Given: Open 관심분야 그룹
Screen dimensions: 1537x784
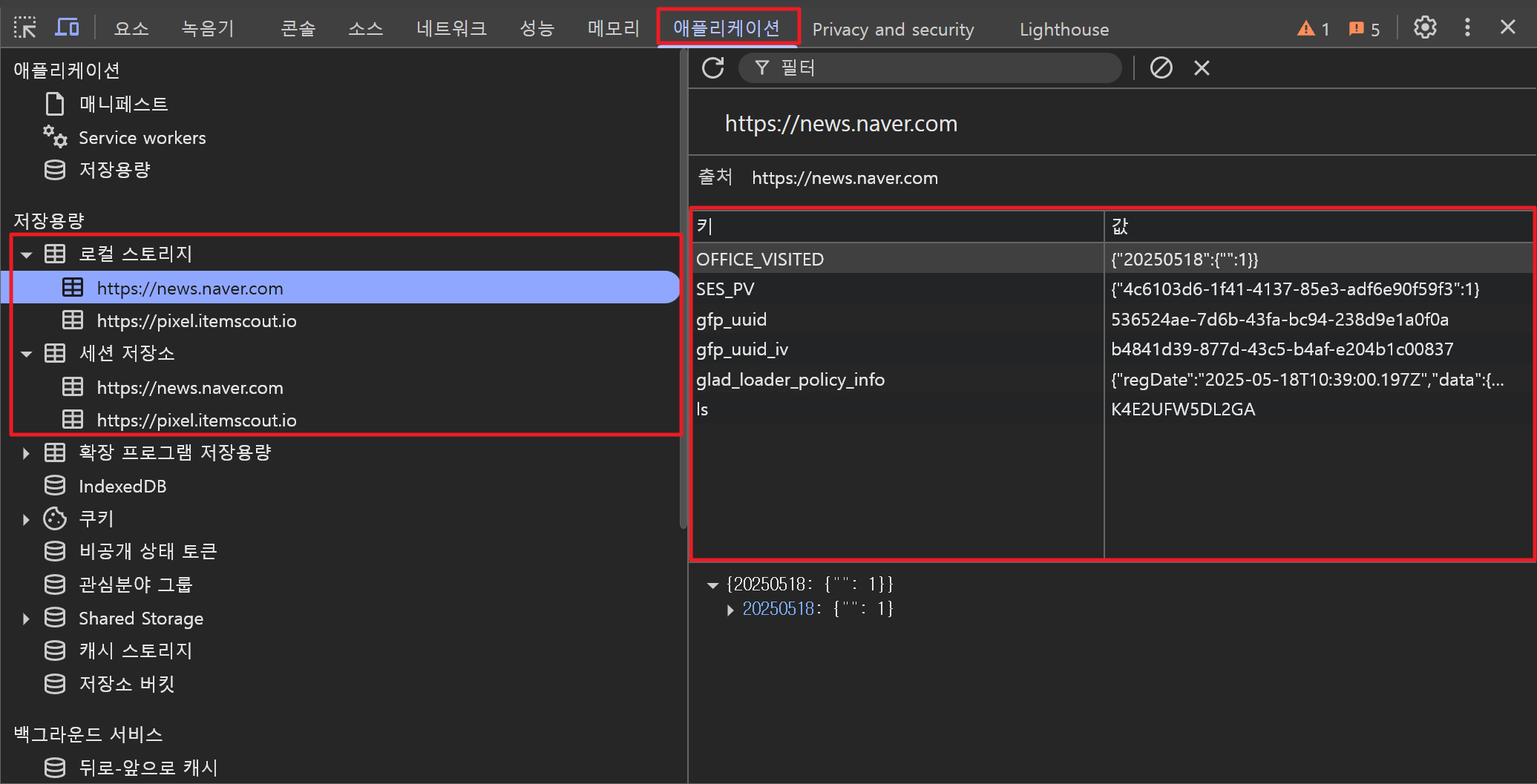Looking at the screenshot, I should 135,584.
